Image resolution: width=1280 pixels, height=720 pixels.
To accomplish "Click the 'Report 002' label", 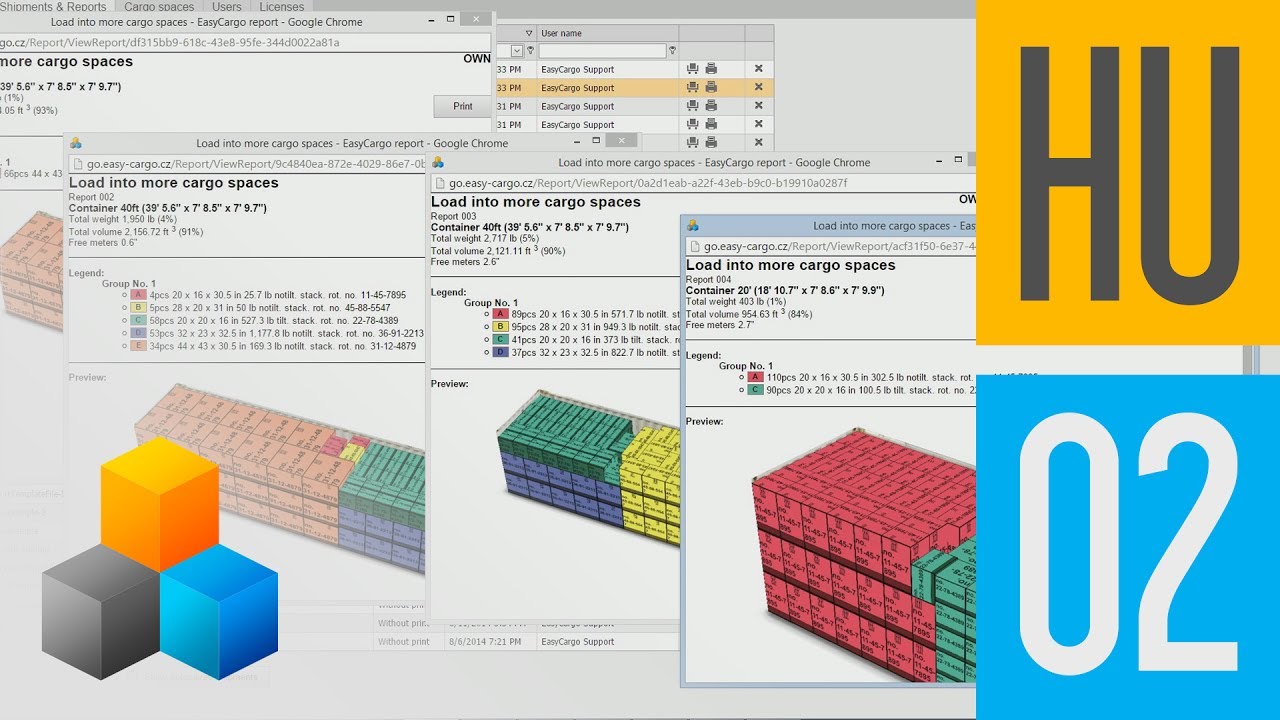I will pos(92,198).
